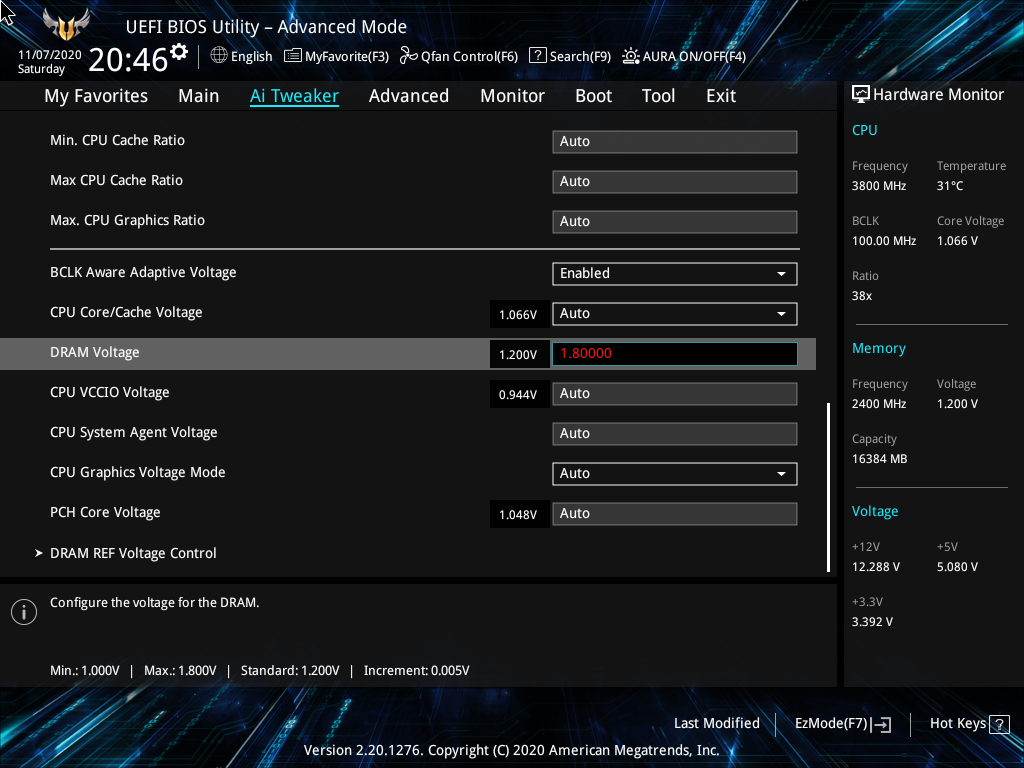Open the Advanced tab
The height and width of the screenshot is (768, 1024).
[x=409, y=95]
